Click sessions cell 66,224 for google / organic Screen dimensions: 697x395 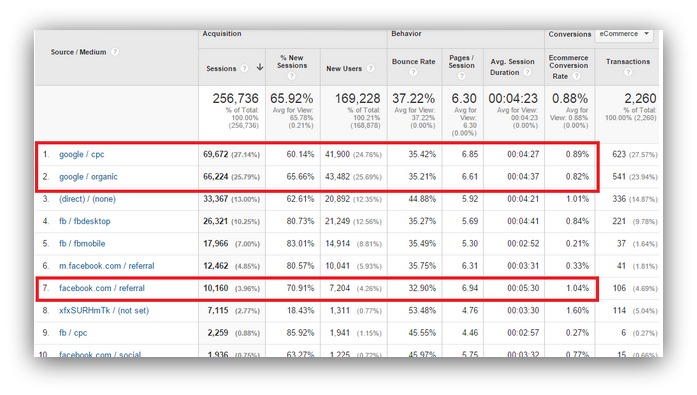click(216, 177)
